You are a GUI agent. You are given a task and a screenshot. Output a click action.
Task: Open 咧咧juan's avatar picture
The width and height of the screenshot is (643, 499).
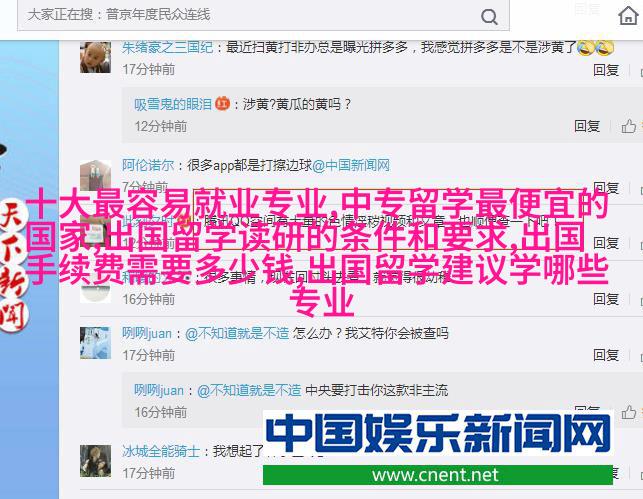(x=95, y=343)
